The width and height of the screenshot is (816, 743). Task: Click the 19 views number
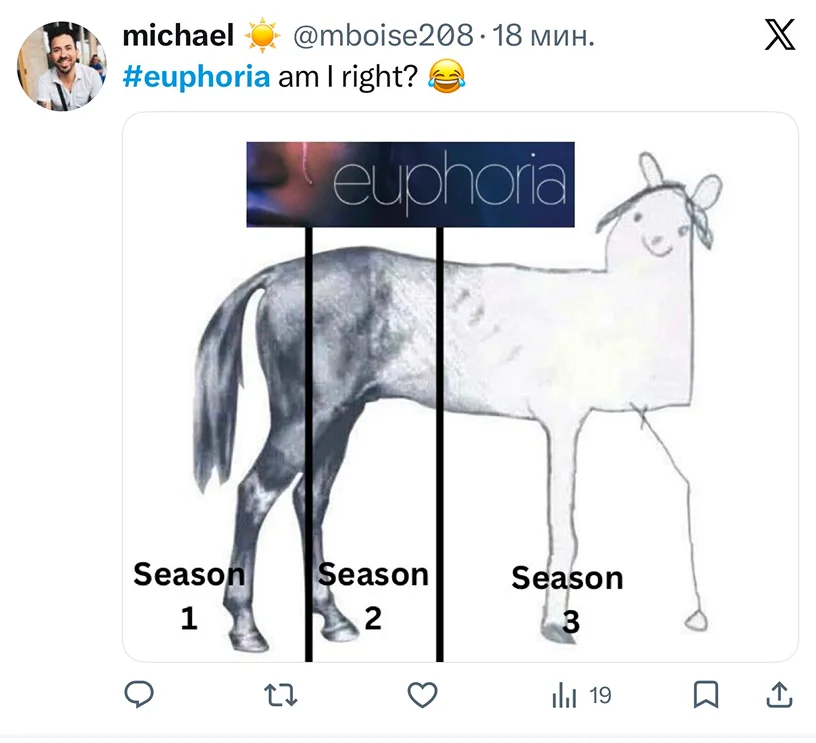pos(600,696)
